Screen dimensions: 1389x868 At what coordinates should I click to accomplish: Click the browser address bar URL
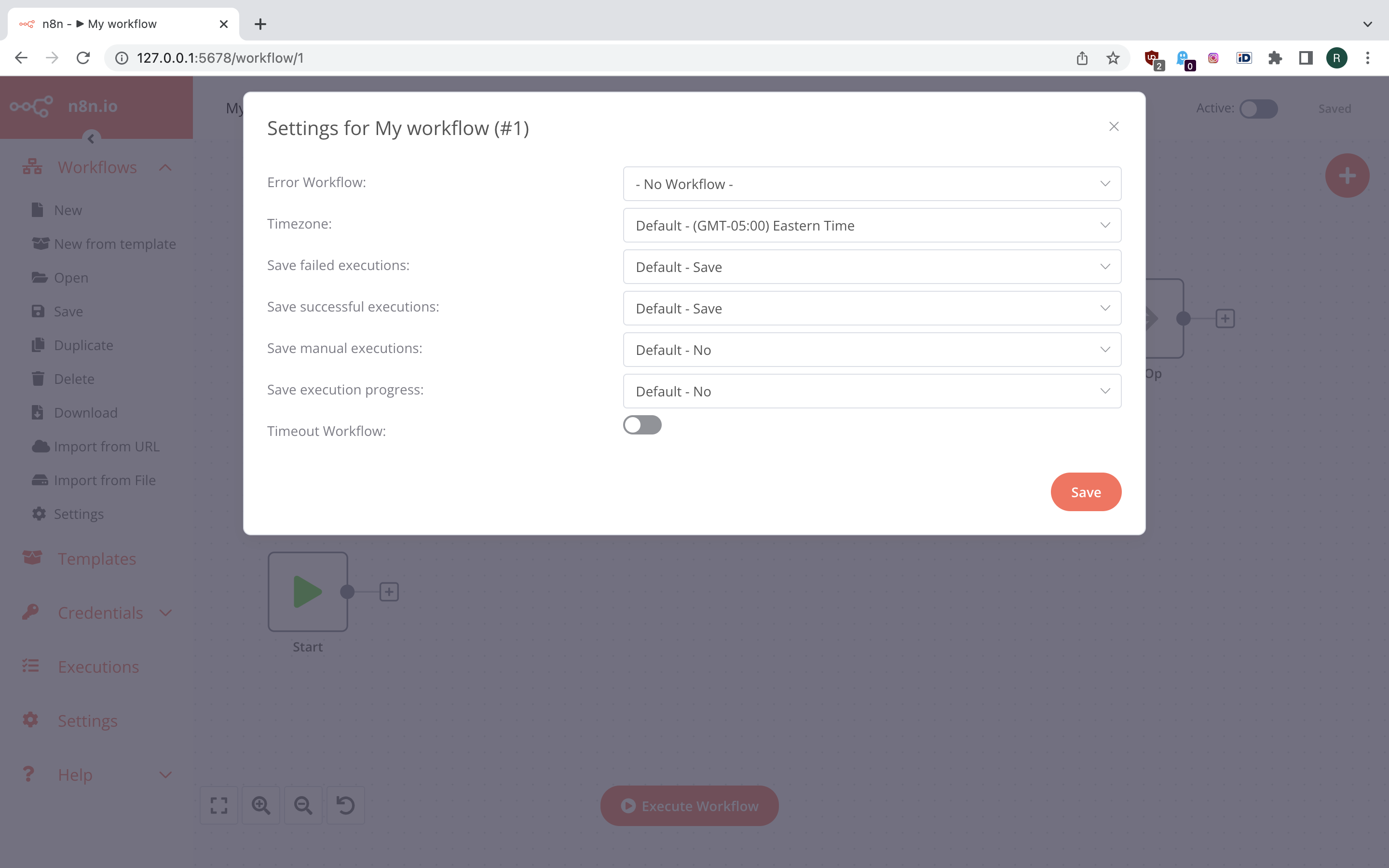tap(220, 58)
